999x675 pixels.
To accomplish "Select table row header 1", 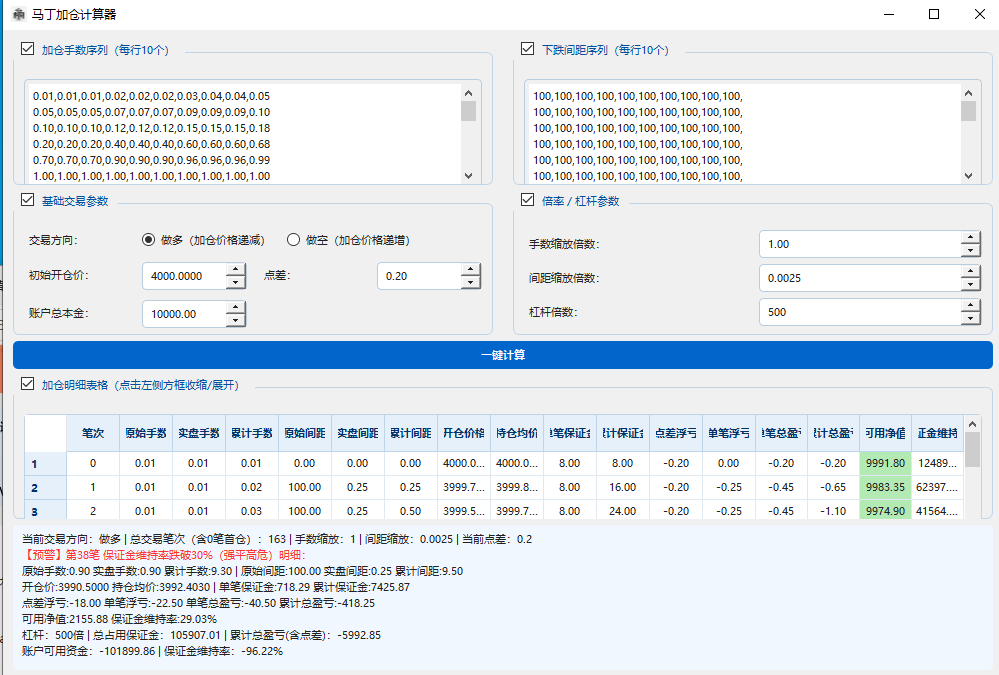I will click(45, 464).
